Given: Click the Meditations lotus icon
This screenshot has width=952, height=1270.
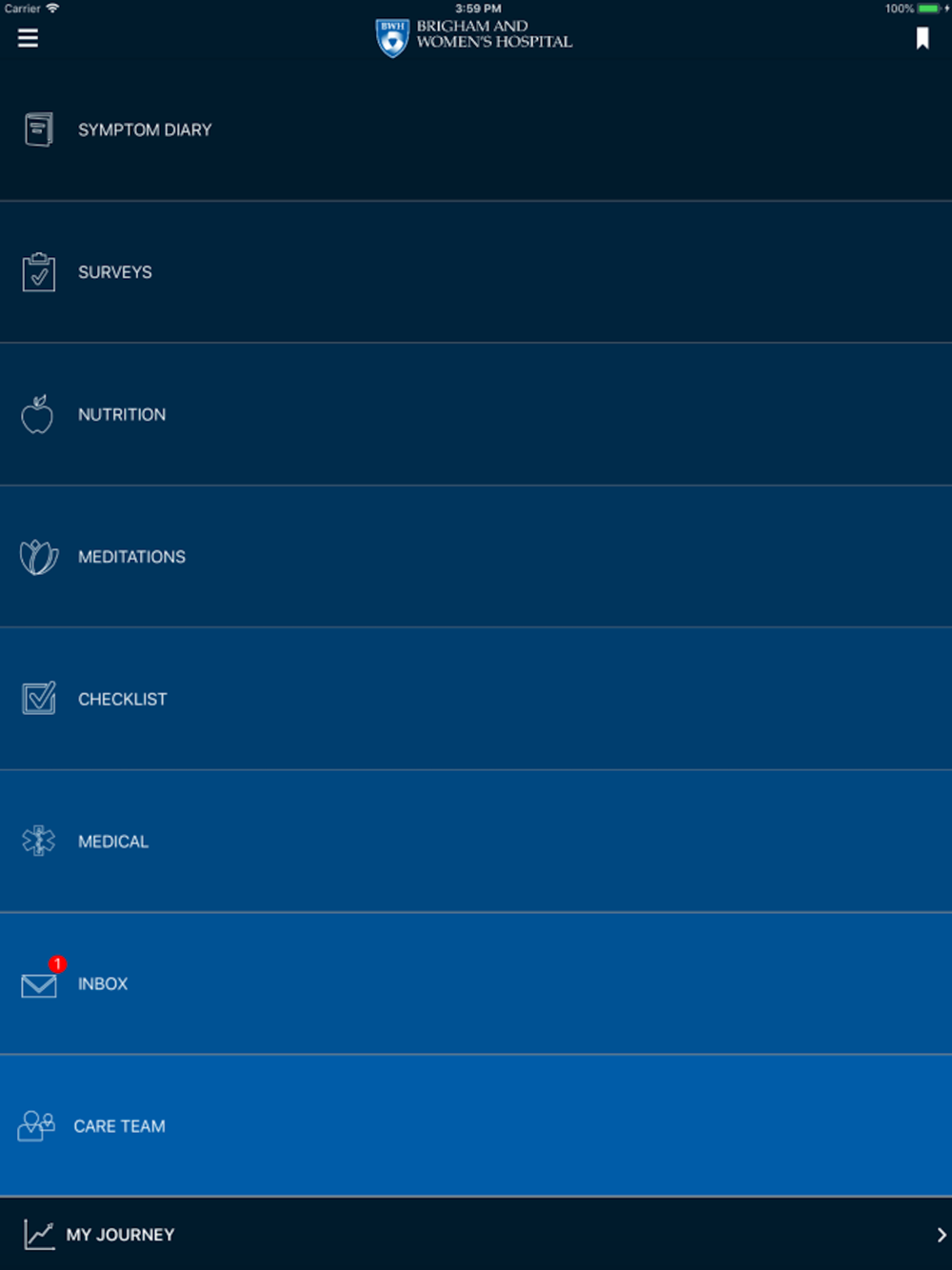Looking at the screenshot, I should pos(39,557).
